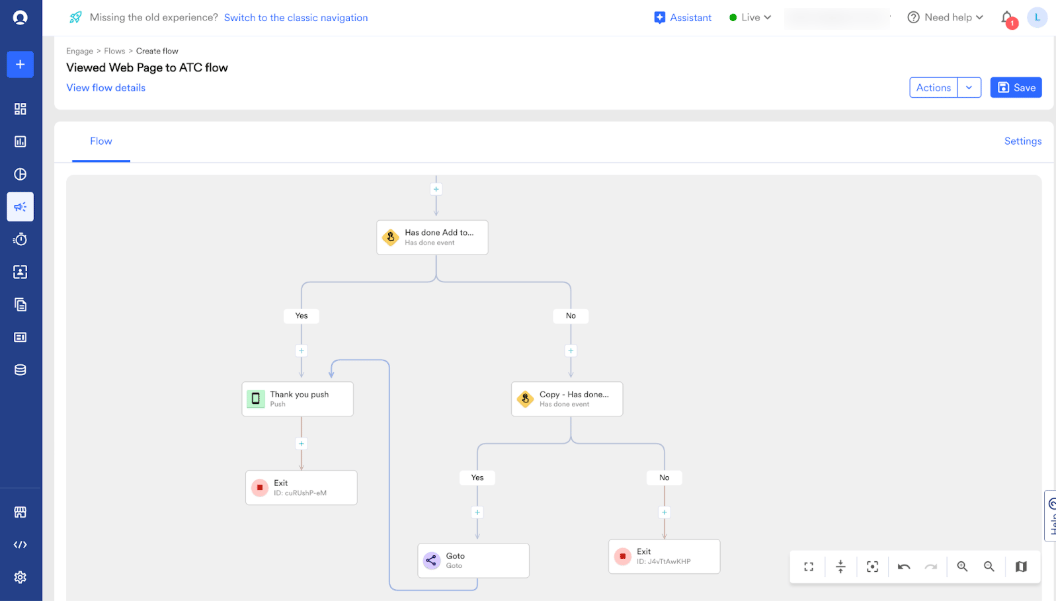Open the View flow details link
Screen dimensions: 1064x608
point(106,88)
